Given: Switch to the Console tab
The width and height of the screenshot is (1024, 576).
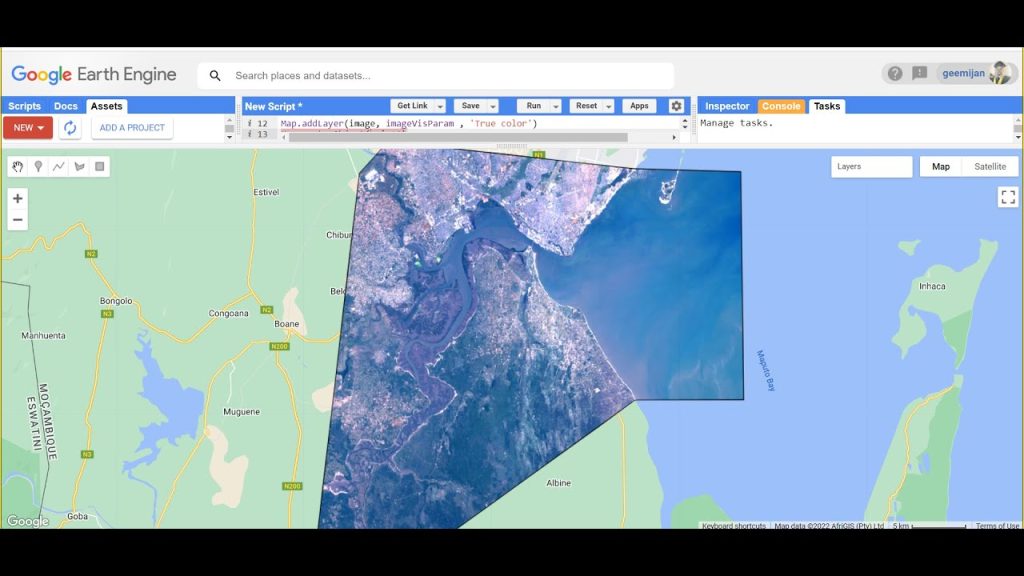Looking at the screenshot, I should pyautogui.click(x=781, y=105).
